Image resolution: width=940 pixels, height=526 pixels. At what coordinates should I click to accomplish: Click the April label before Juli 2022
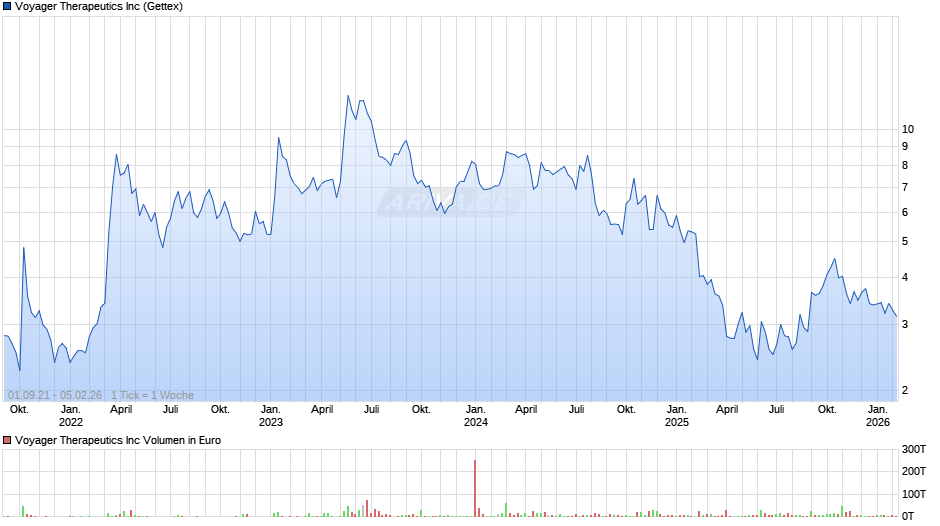tap(121, 410)
